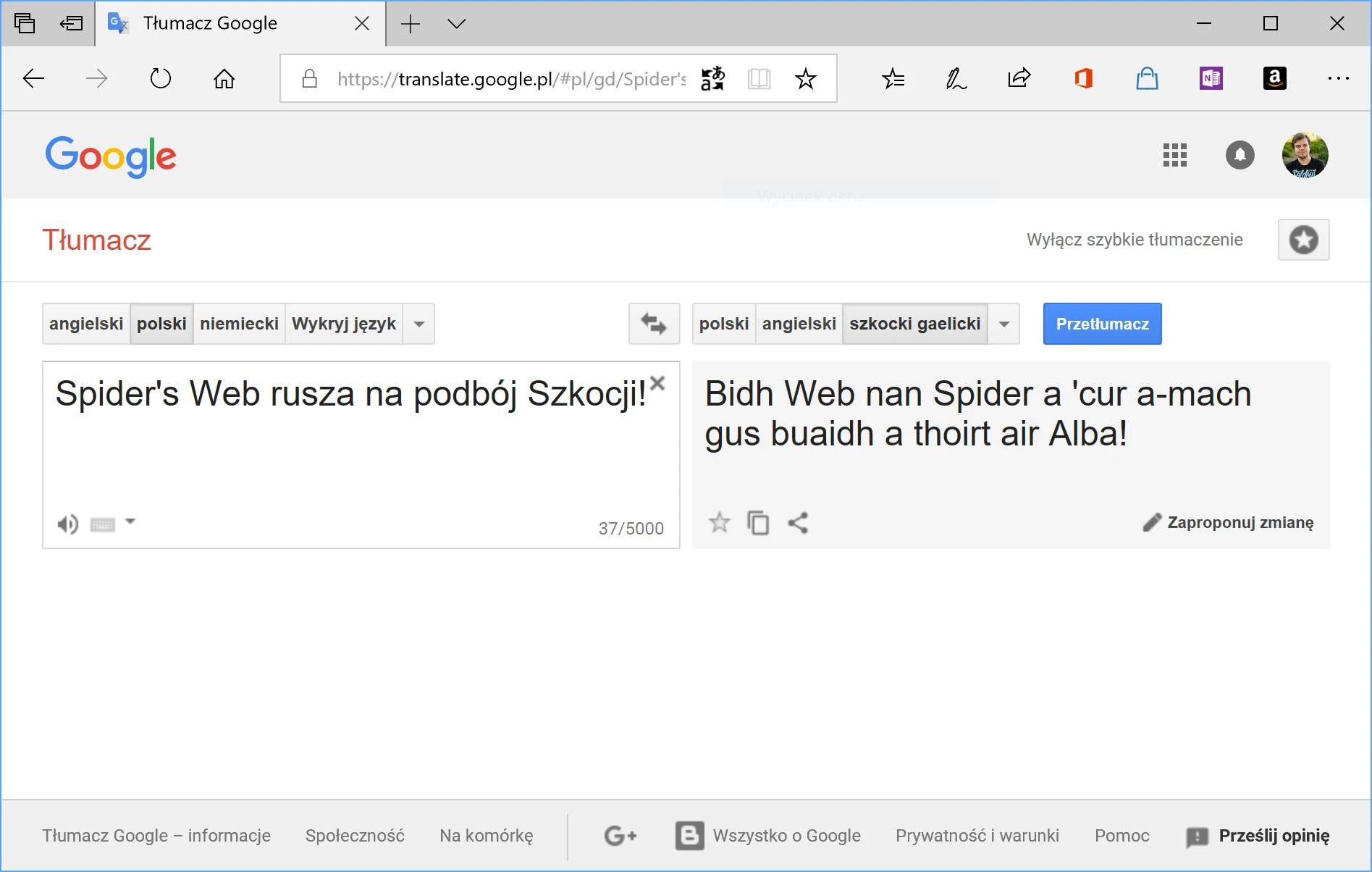
Task: Open Google apps grid
Action: [1174, 155]
